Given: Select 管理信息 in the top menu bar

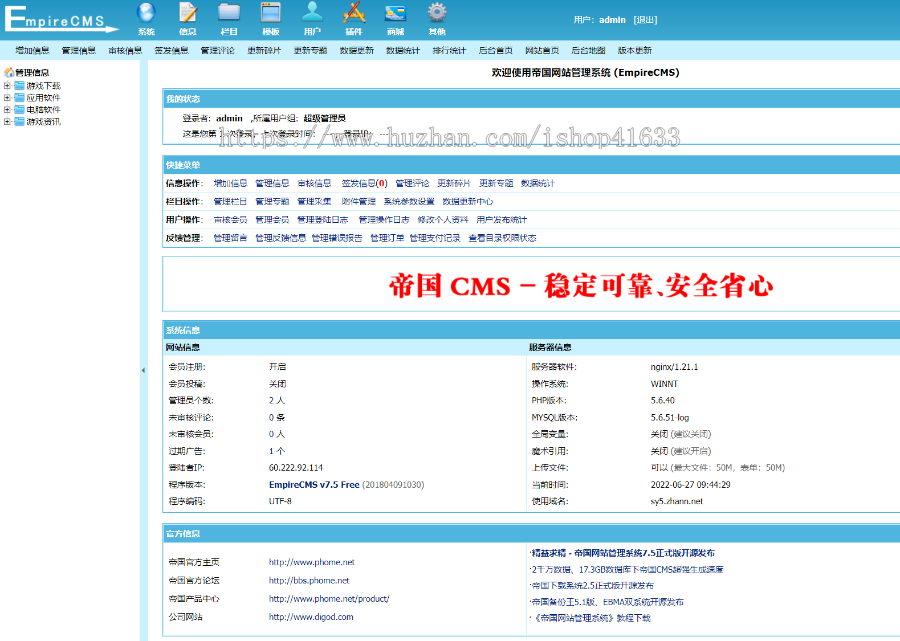Looking at the screenshot, I should point(79,50).
